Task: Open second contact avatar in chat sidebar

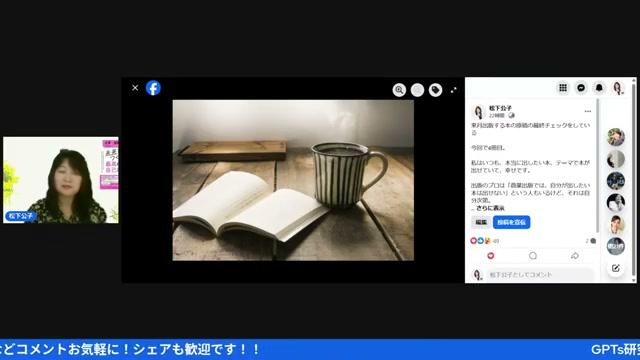Action: (616, 159)
